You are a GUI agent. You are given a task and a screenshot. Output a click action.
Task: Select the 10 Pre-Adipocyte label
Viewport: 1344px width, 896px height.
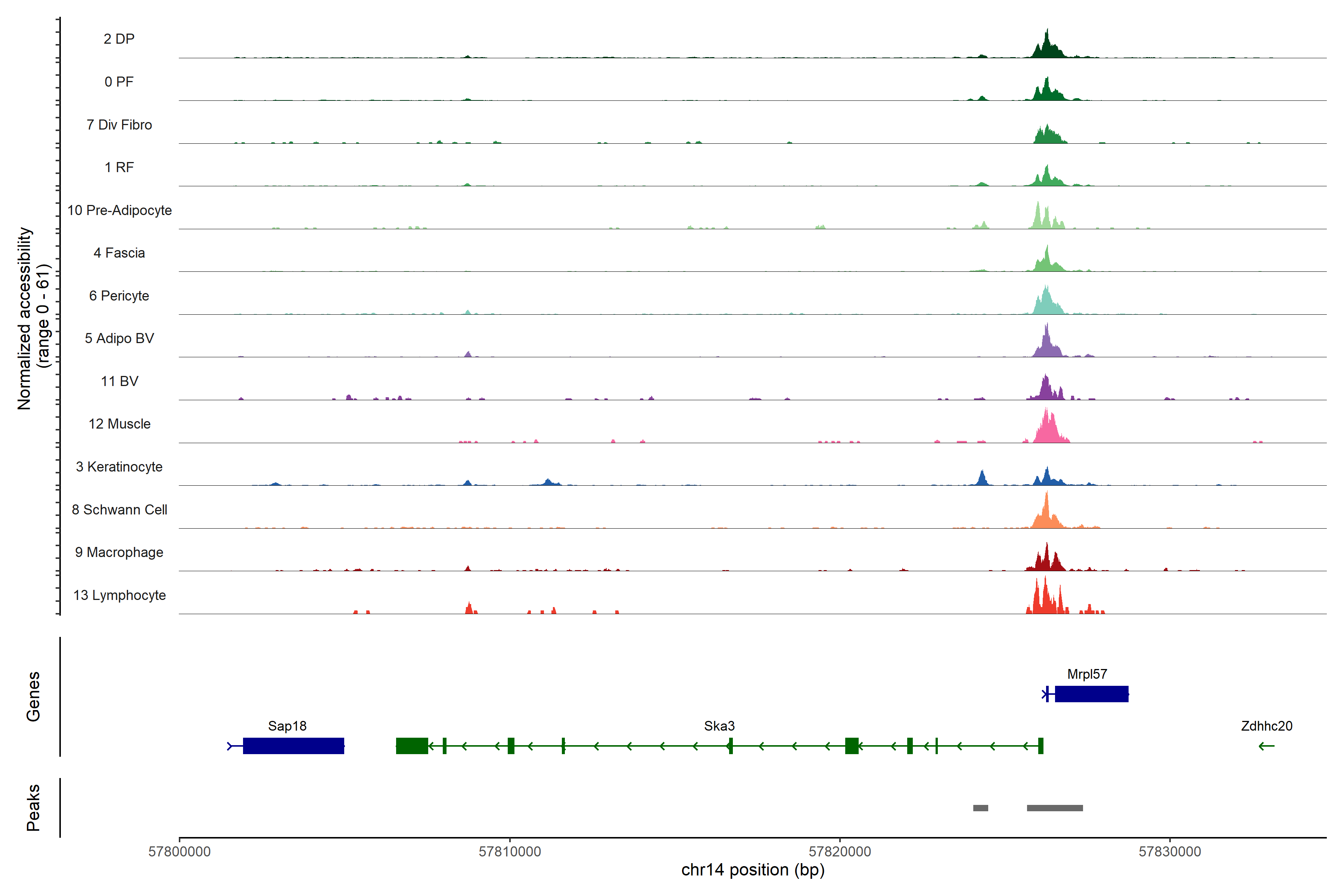119,210
